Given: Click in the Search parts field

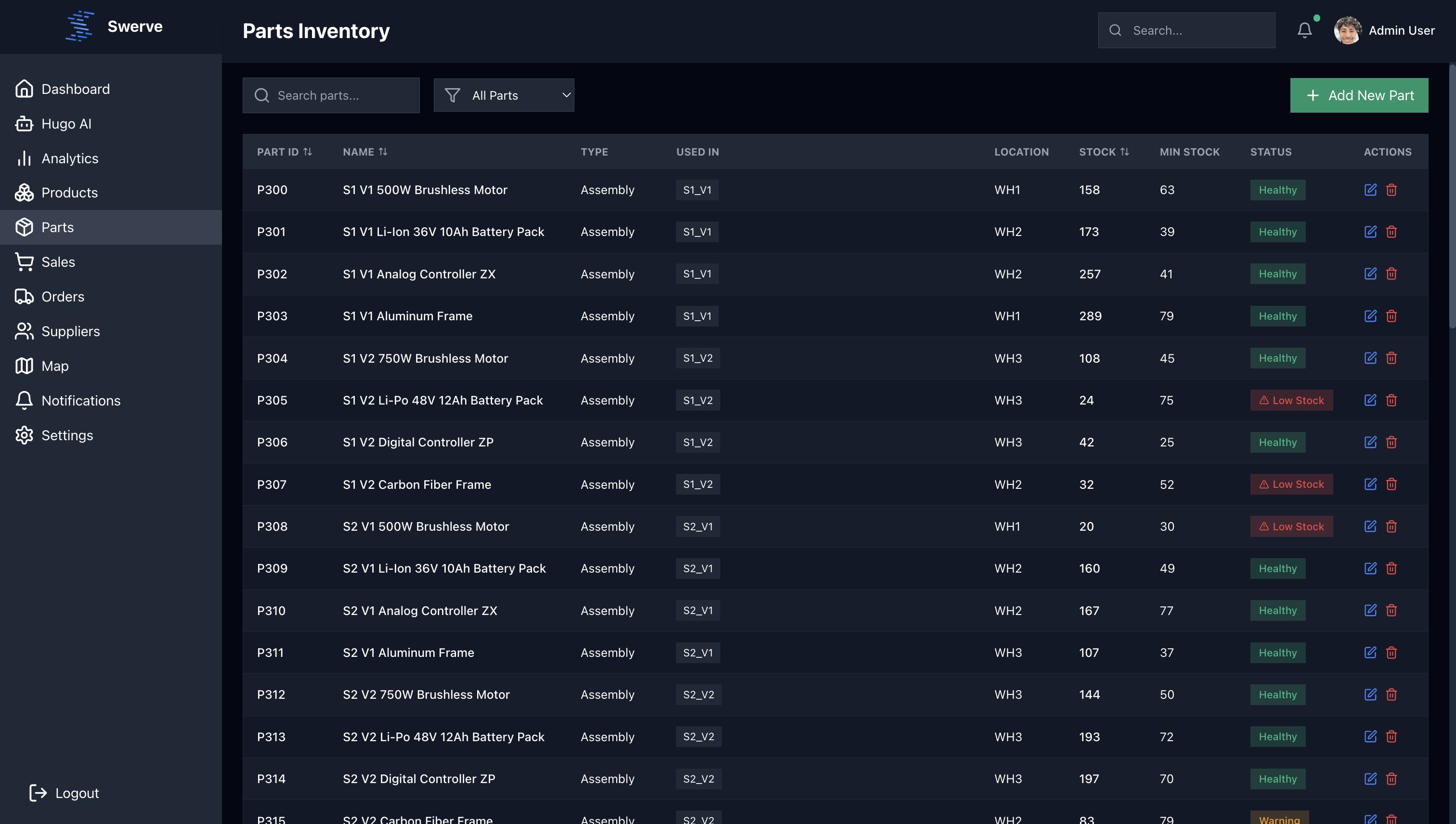Looking at the screenshot, I should click(339, 95).
